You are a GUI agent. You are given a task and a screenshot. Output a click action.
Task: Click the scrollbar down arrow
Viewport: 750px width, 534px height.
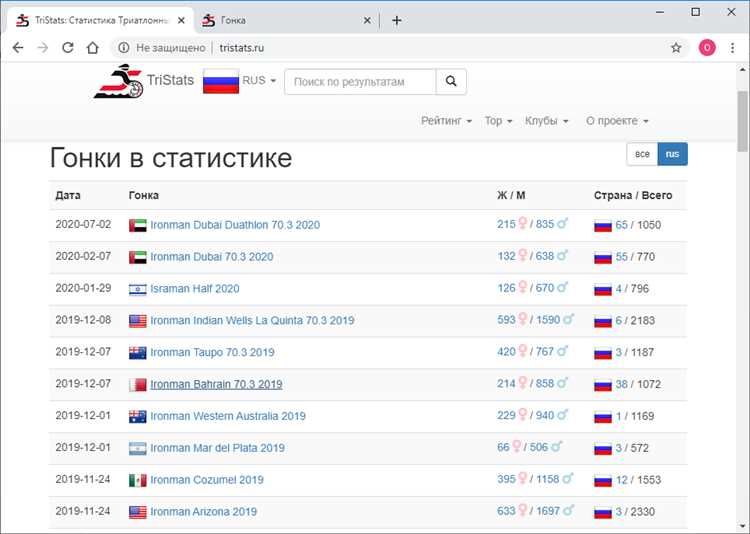[742, 526]
